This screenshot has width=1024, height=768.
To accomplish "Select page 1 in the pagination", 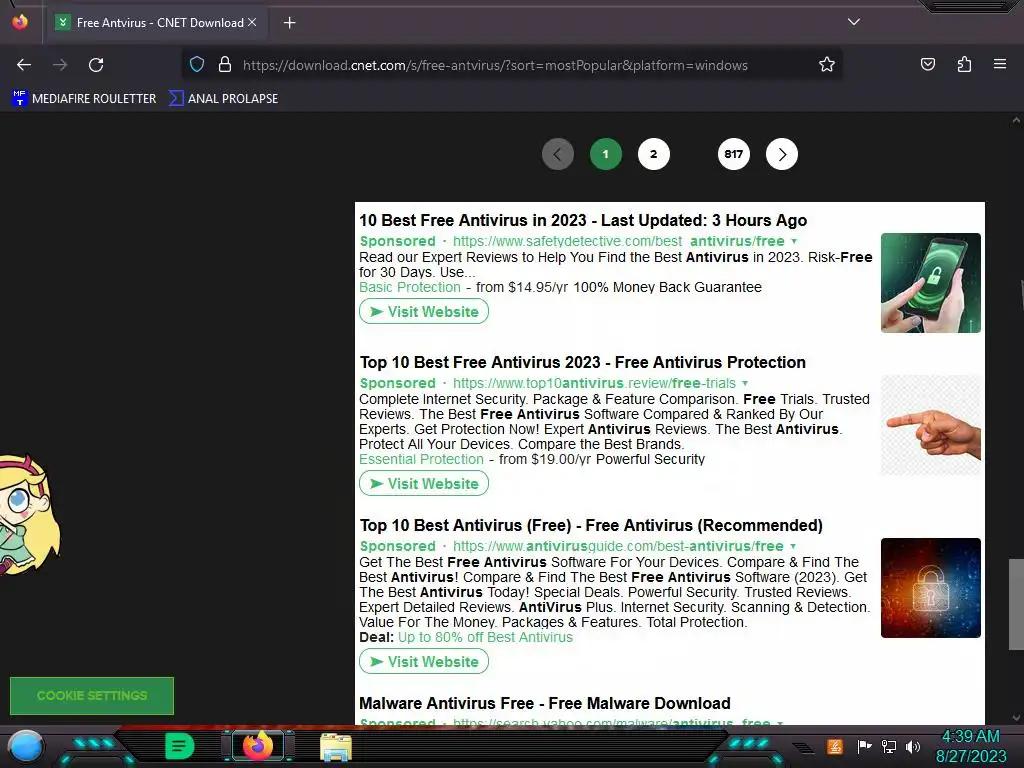I will [x=605, y=155].
